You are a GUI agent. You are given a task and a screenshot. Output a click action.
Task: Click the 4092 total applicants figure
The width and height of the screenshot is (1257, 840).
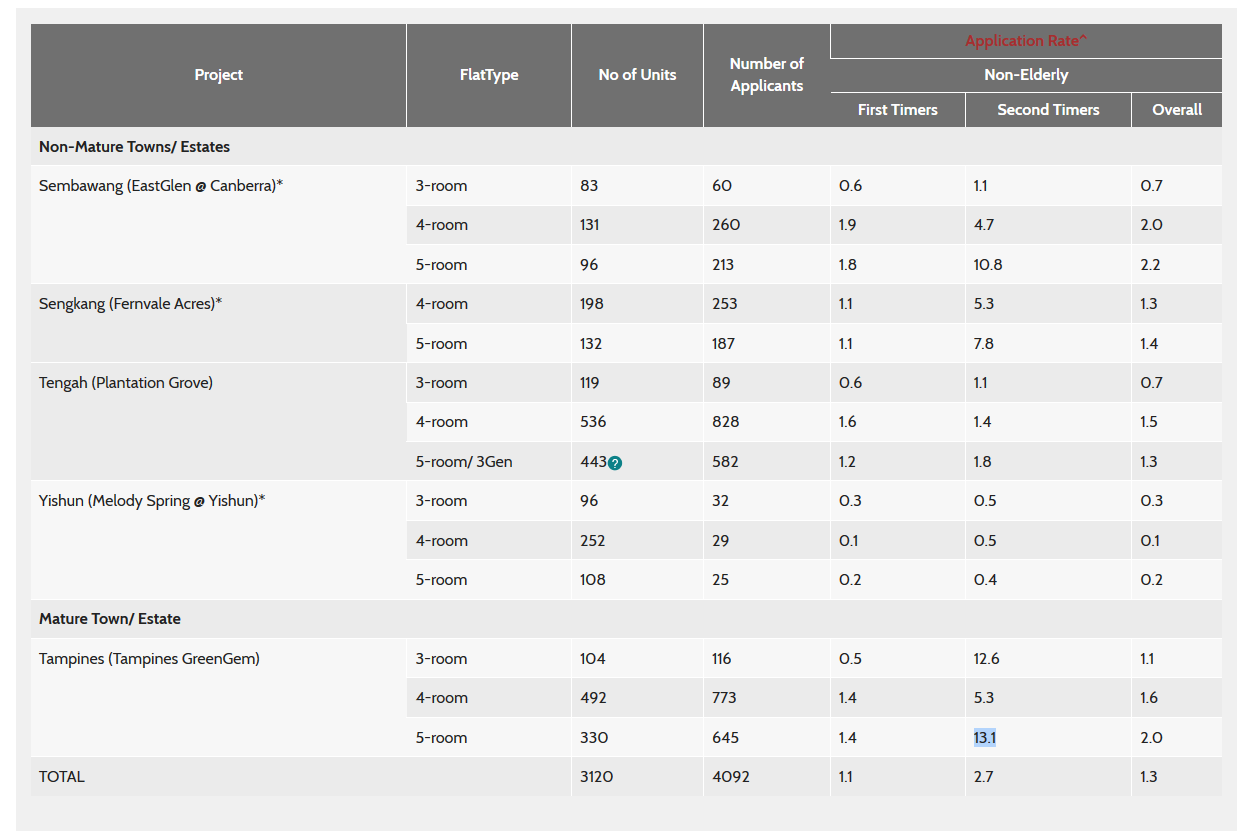[730, 777]
